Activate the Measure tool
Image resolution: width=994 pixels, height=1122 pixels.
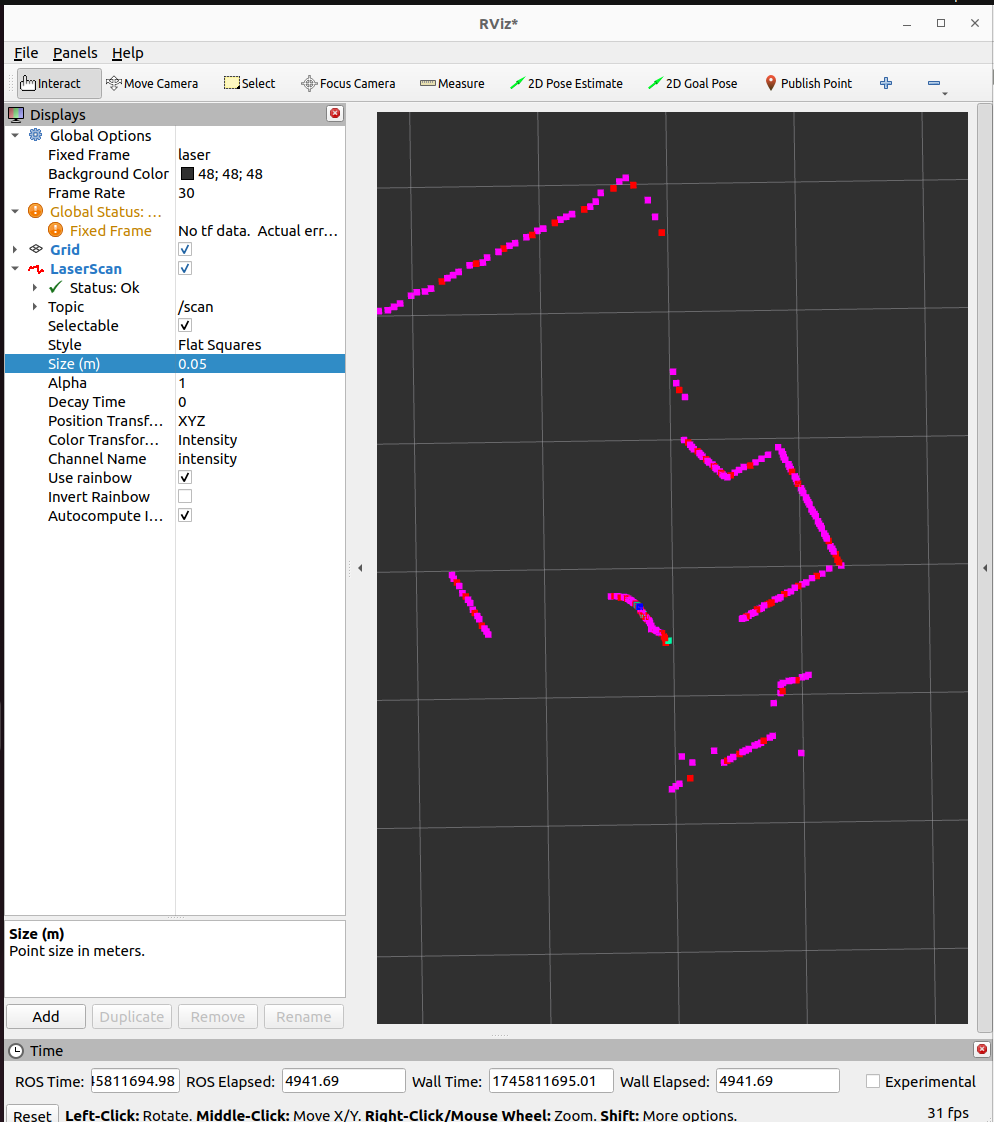point(452,83)
